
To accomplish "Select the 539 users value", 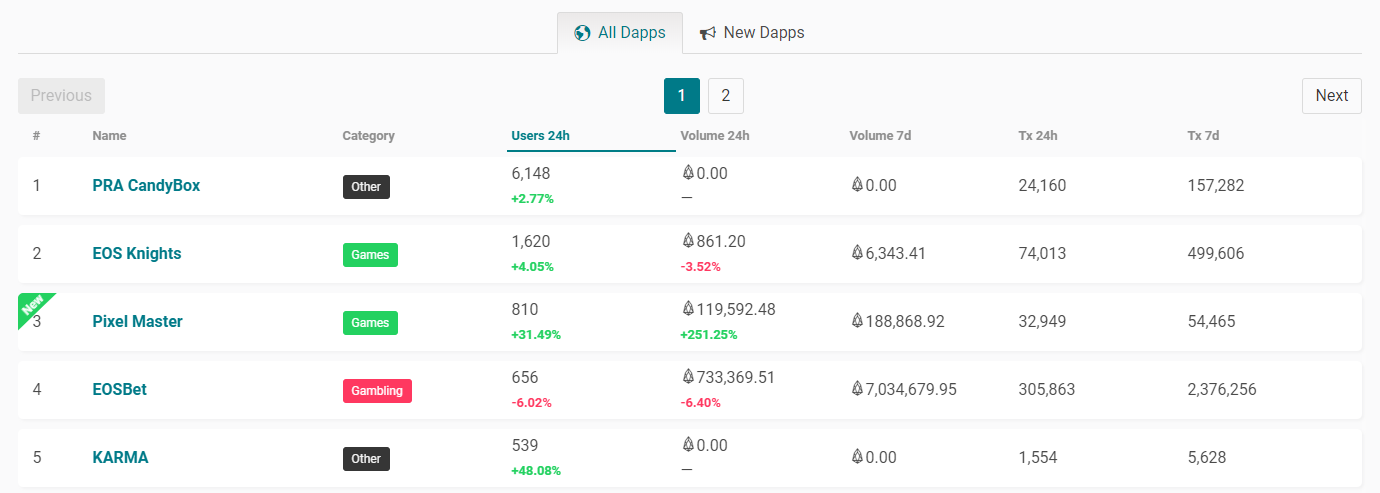I will [x=525, y=446].
